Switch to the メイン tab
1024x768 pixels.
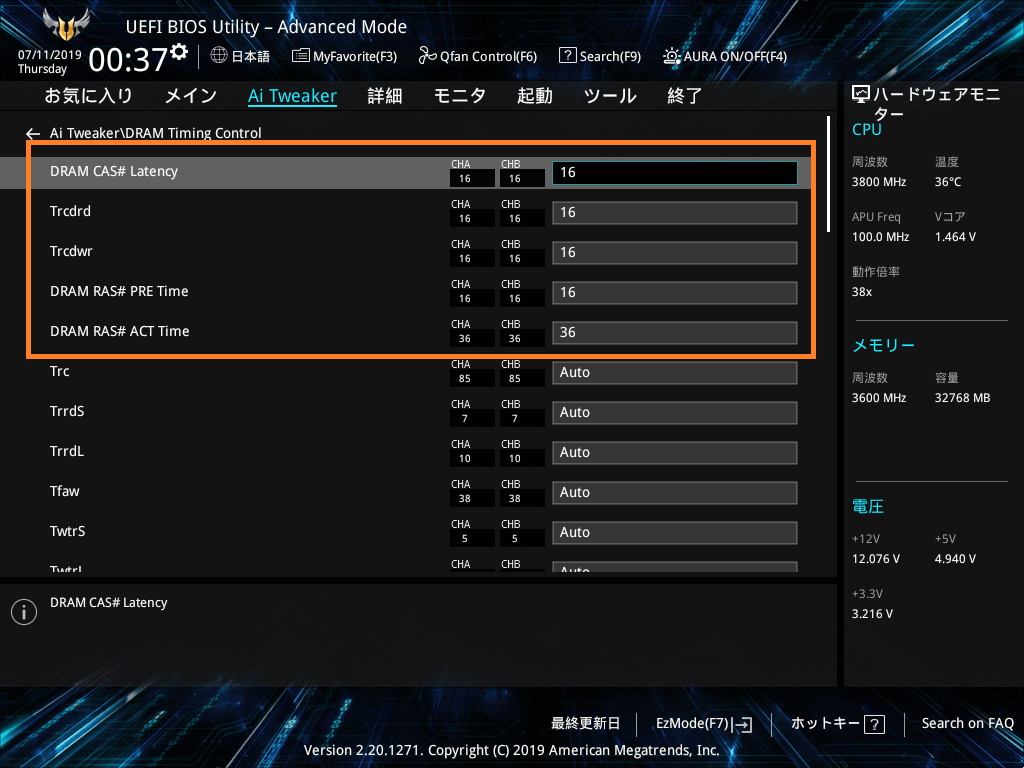coord(191,96)
